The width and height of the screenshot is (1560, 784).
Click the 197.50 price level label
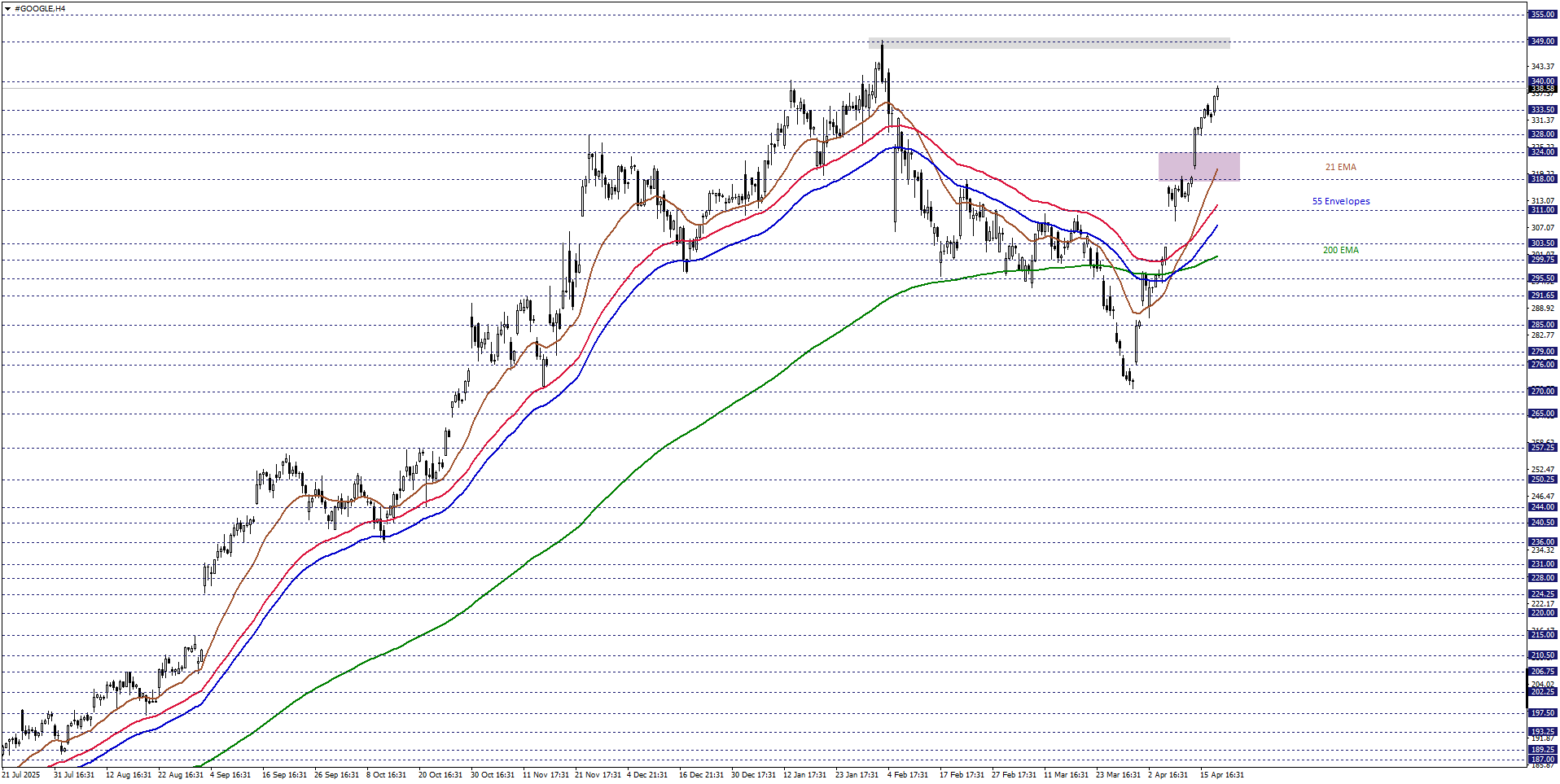pyautogui.click(x=1542, y=713)
